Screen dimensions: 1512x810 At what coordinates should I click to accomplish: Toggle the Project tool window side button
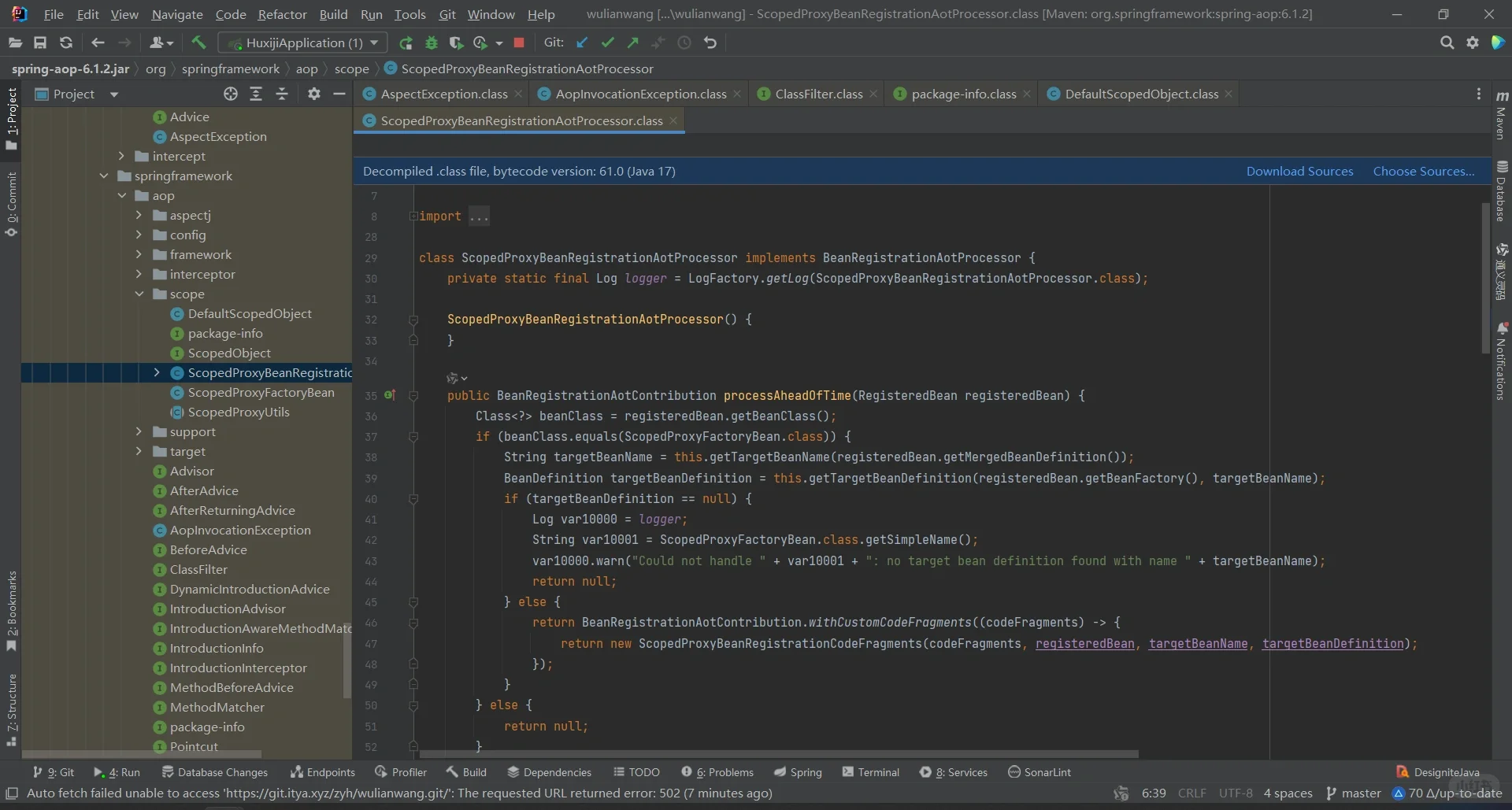click(x=12, y=119)
